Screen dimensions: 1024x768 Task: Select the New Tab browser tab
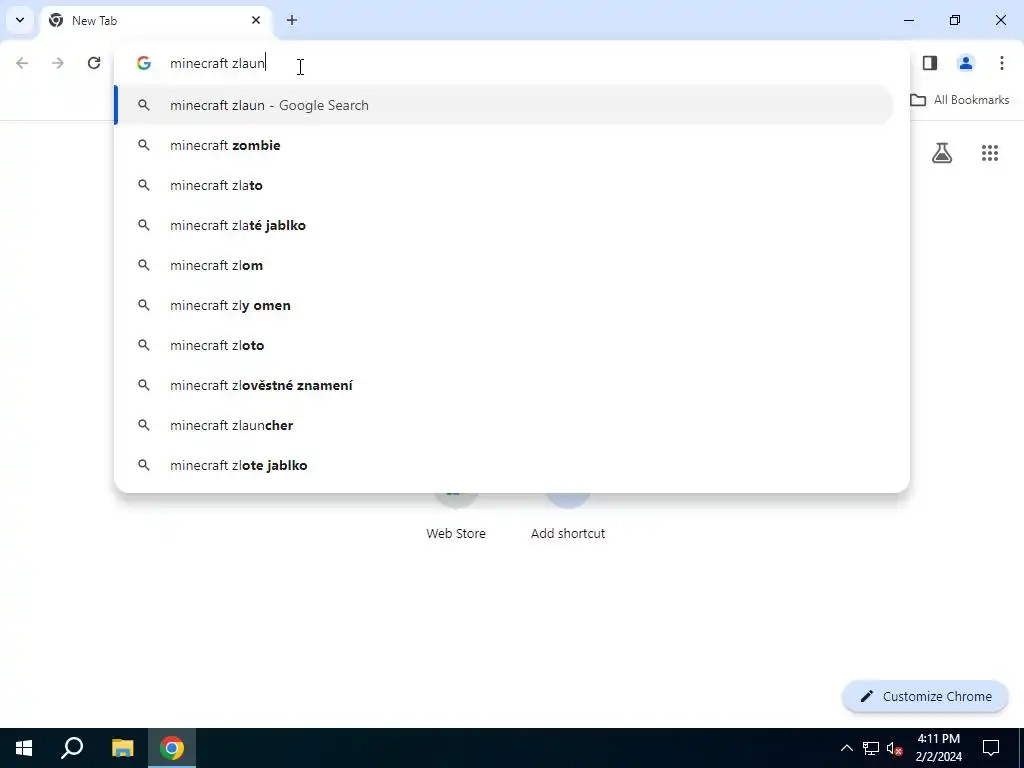[155, 20]
